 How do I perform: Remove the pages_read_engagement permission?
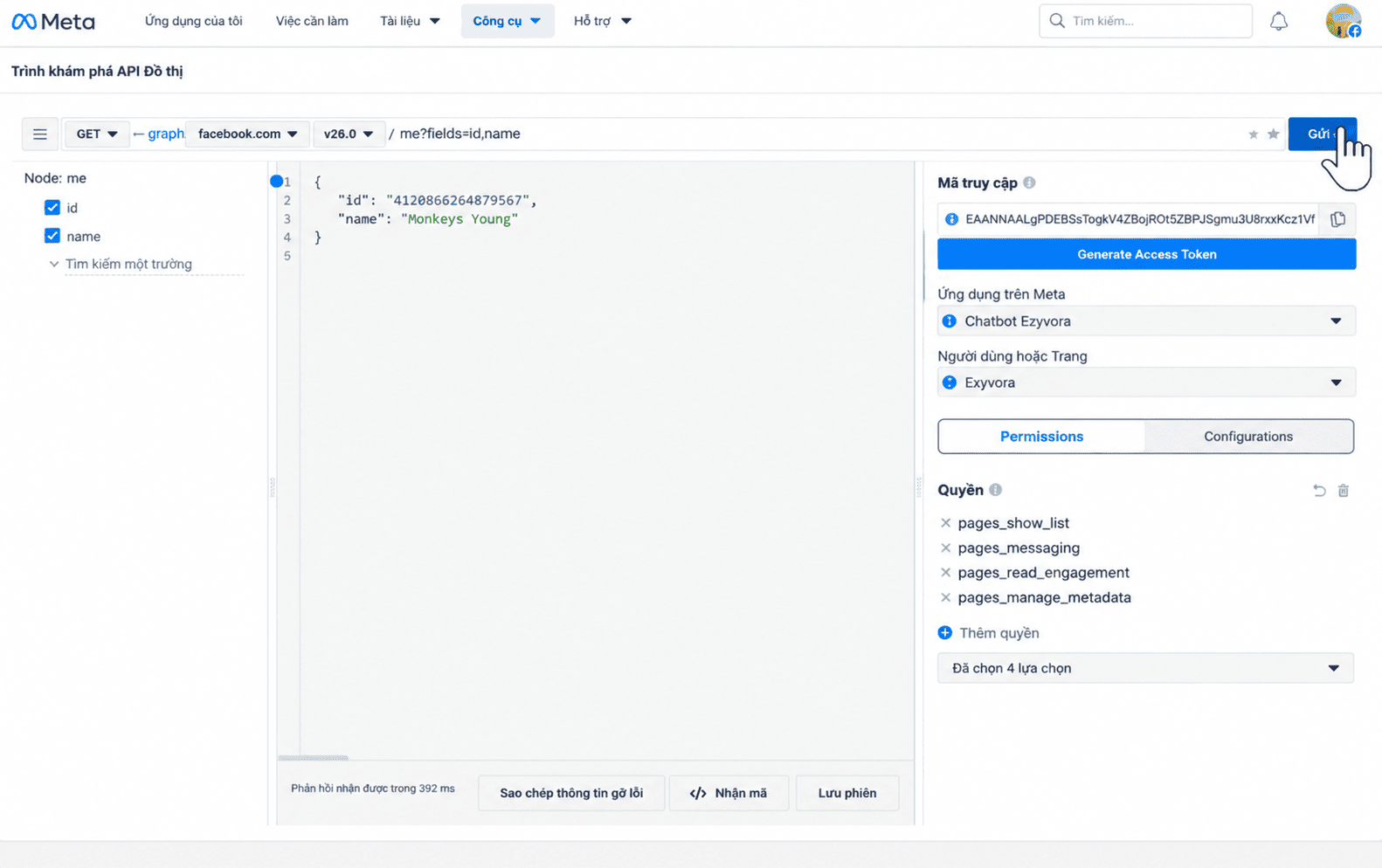[945, 573]
